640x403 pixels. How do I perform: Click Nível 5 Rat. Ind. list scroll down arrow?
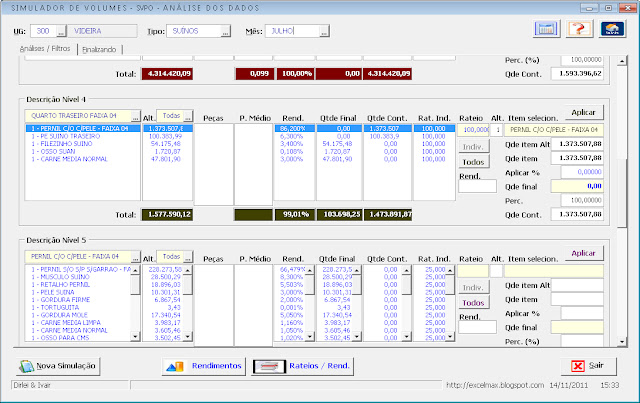(450, 336)
